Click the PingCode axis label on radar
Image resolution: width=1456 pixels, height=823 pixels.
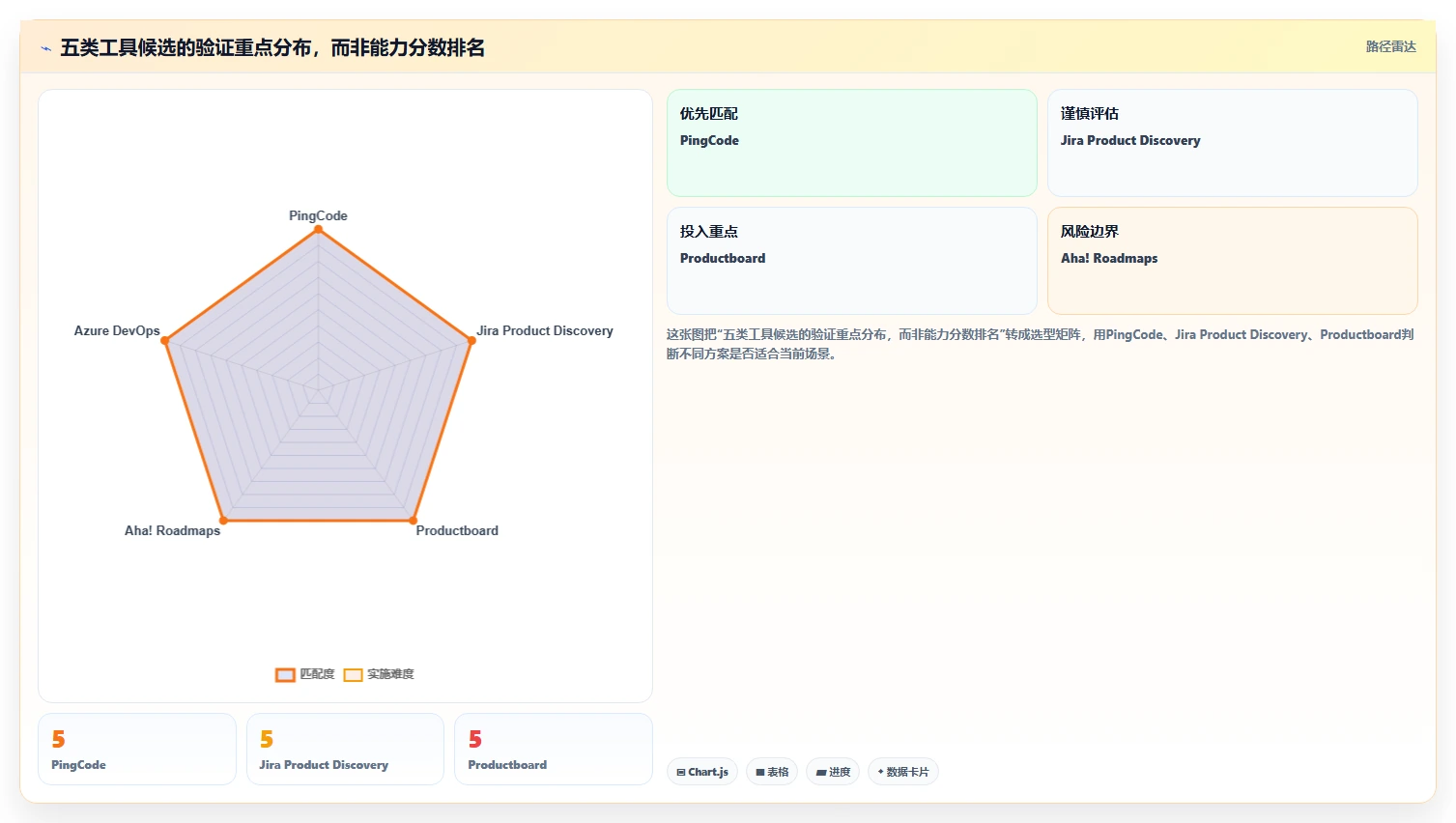point(318,215)
